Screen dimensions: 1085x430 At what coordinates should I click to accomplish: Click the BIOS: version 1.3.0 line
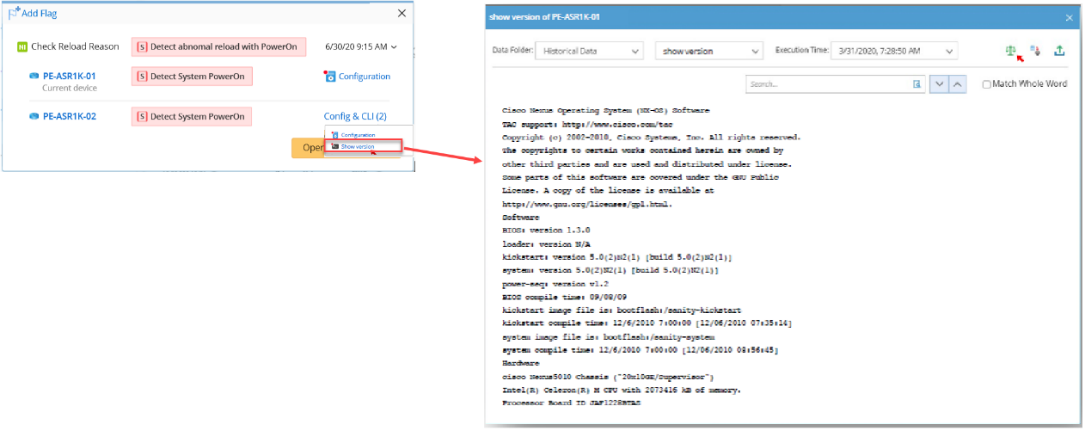pos(547,230)
